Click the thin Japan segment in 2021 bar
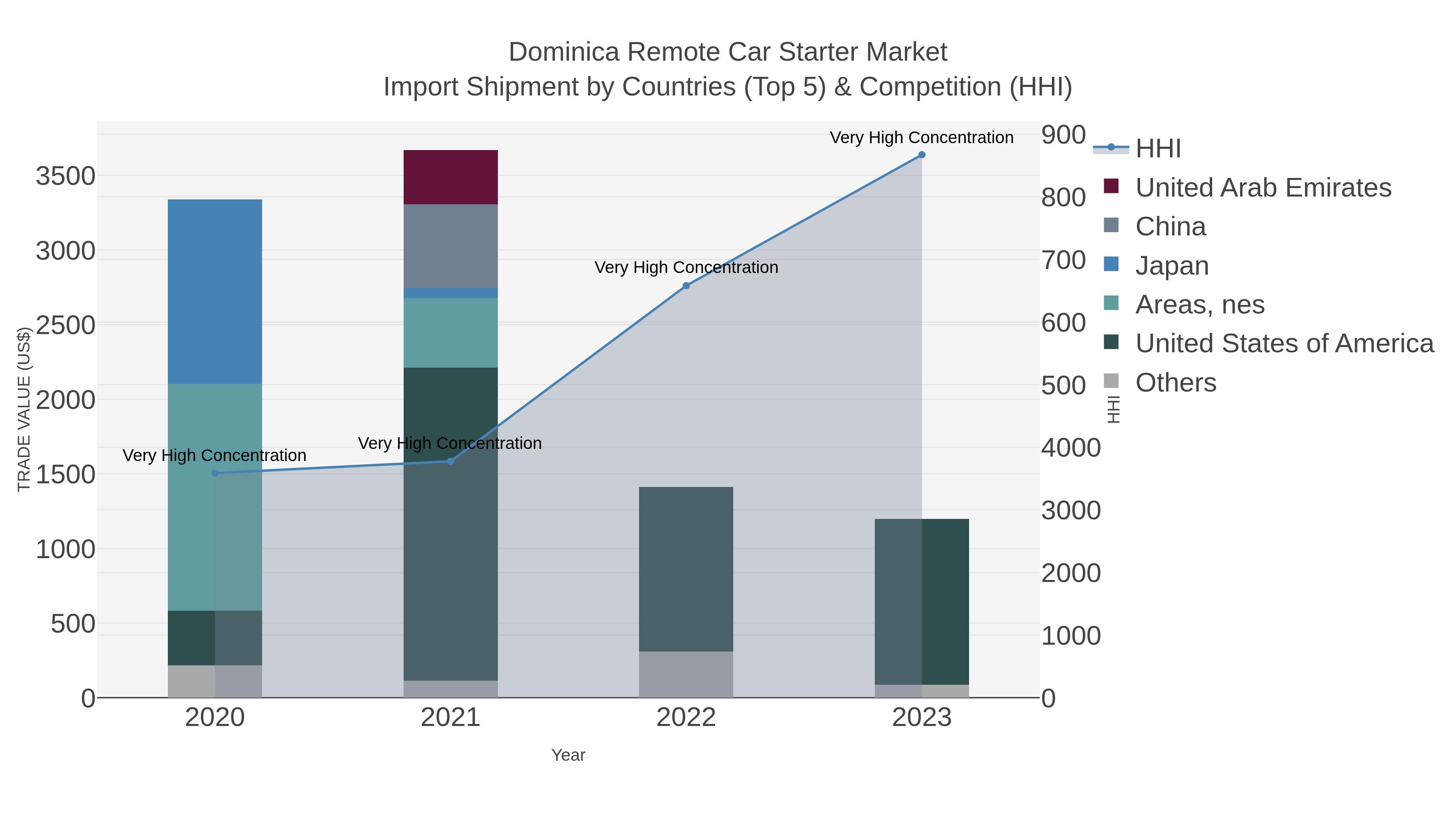Viewport: 1456px width, 819px height. click(x=451, y=293)
